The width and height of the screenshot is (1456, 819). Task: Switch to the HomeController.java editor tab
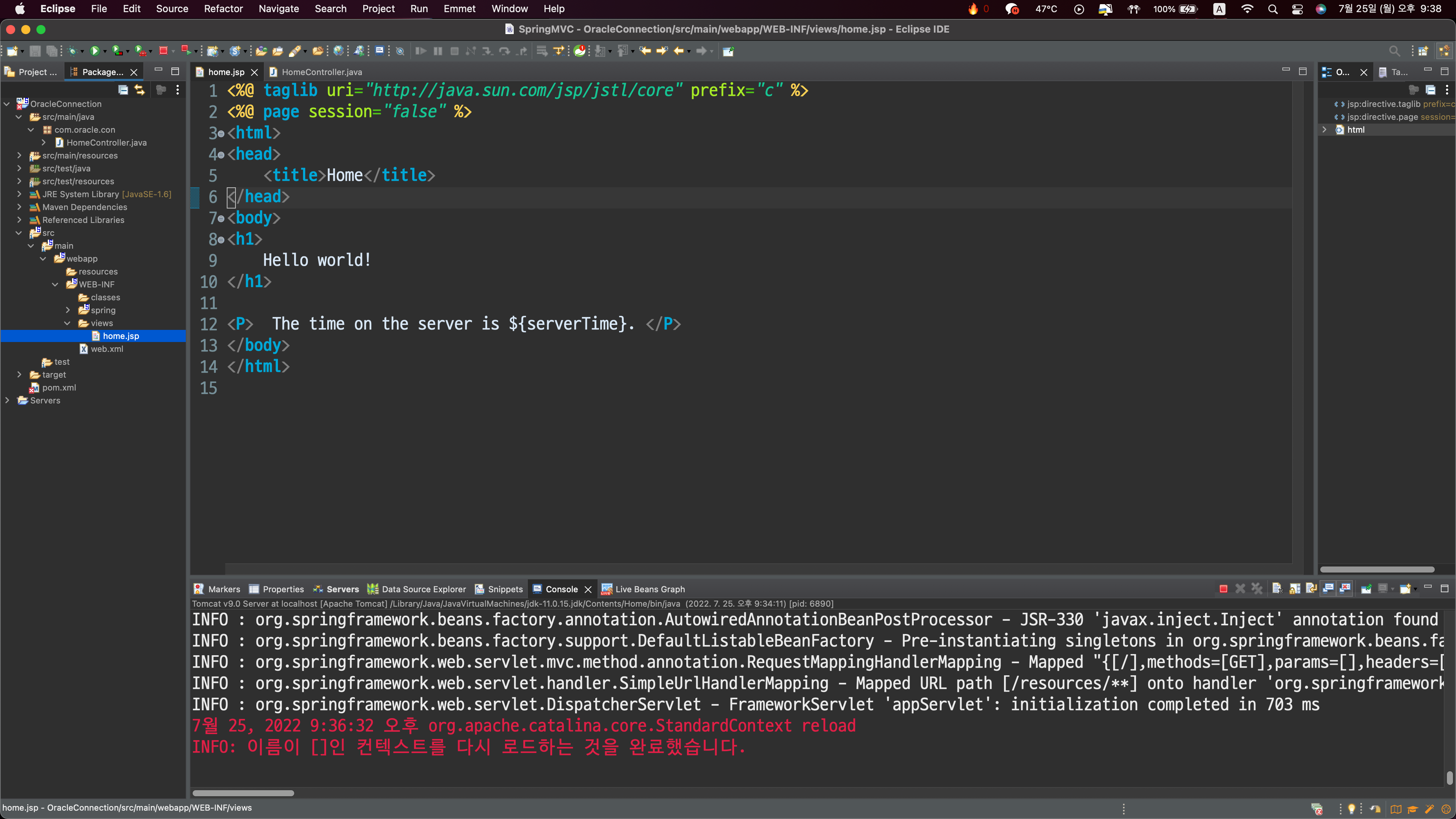(321, 72)
